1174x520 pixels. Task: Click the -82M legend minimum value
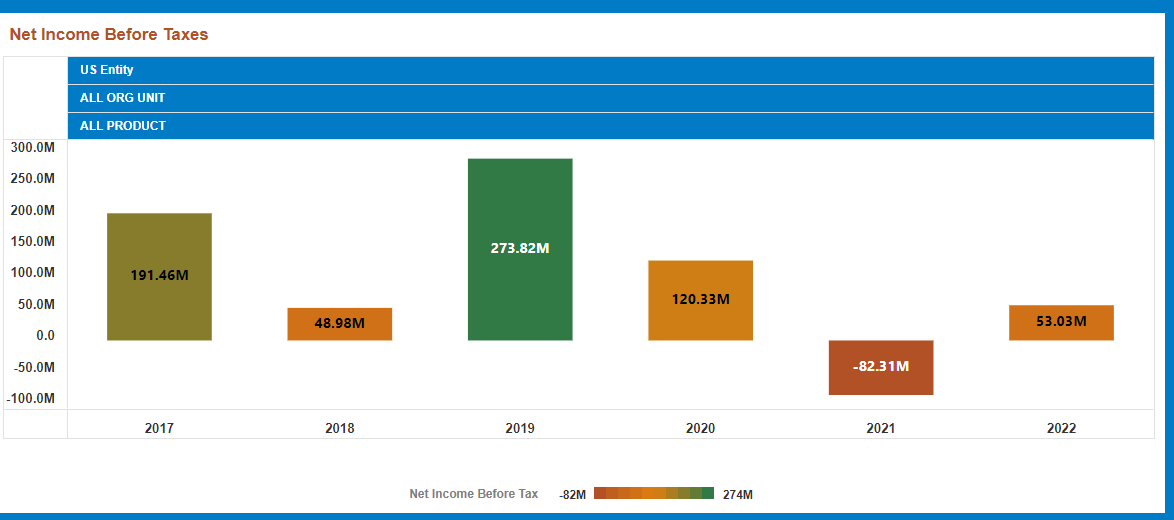(572, 495)
